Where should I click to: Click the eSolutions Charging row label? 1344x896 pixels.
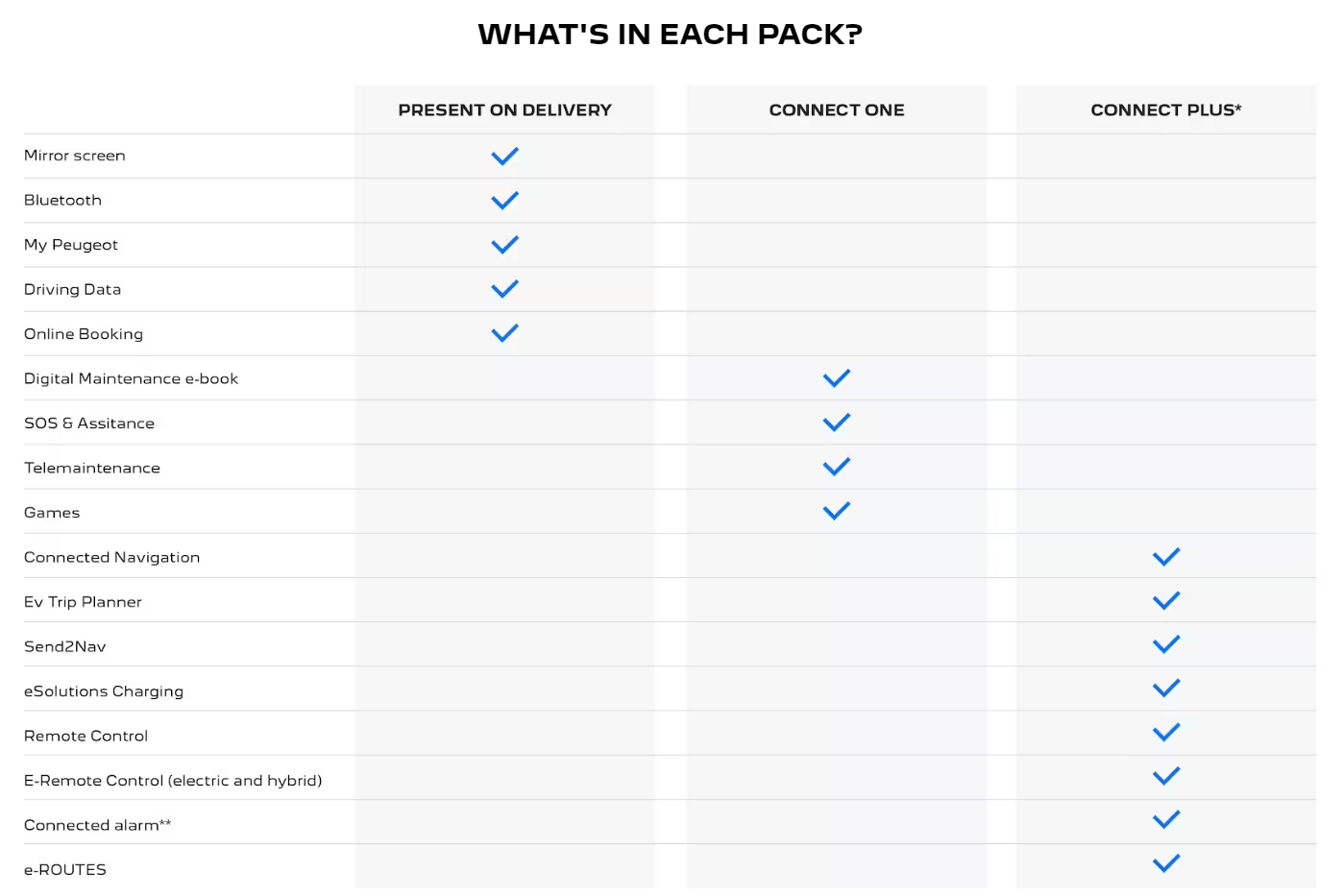104,691
